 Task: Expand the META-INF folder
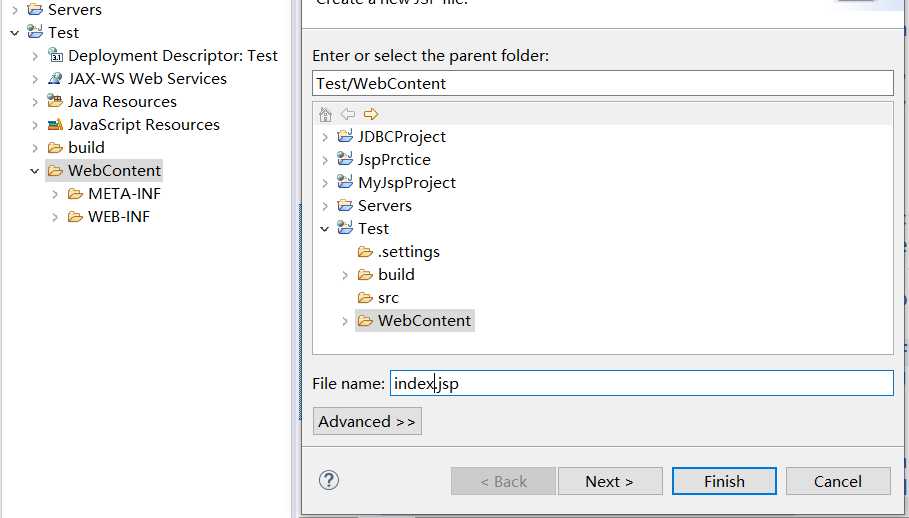click(x=55, y=194)
